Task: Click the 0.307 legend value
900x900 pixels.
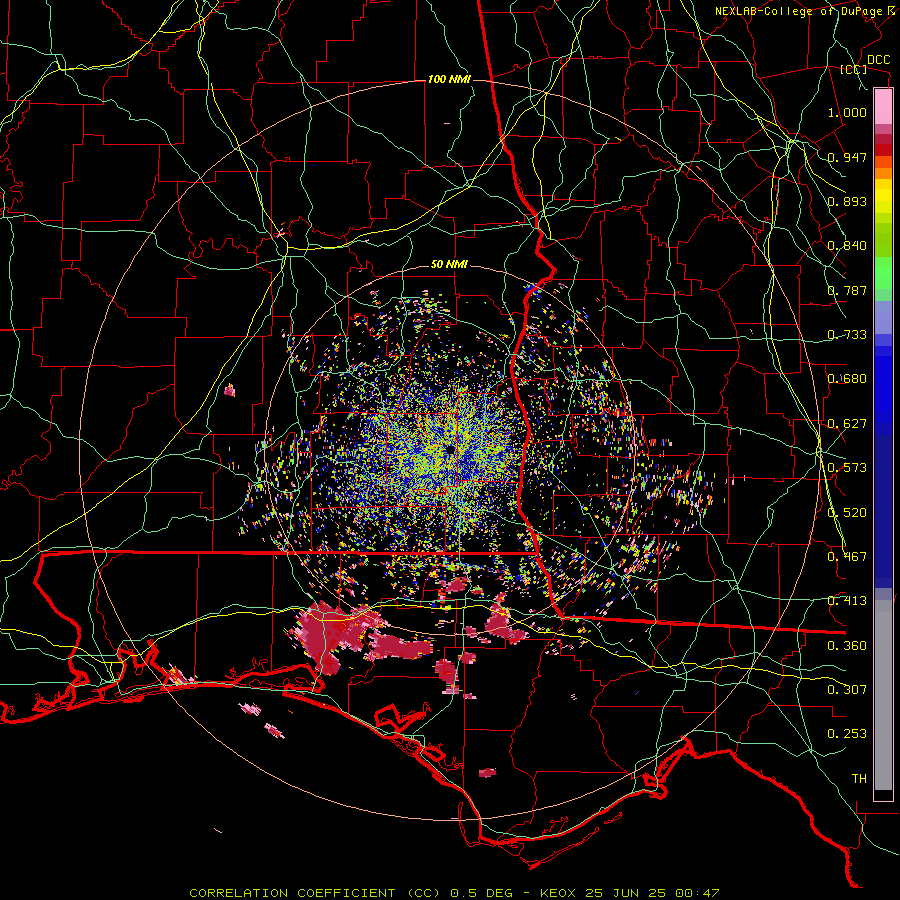Action: (847, 689)
